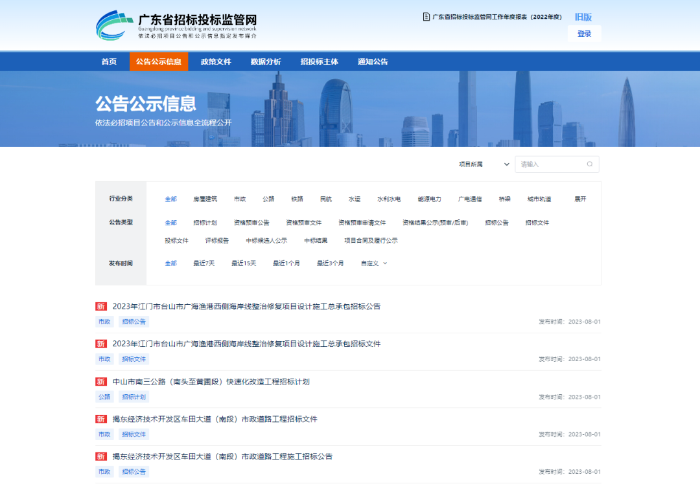Select 房屋建筑 industry filter

205,198
